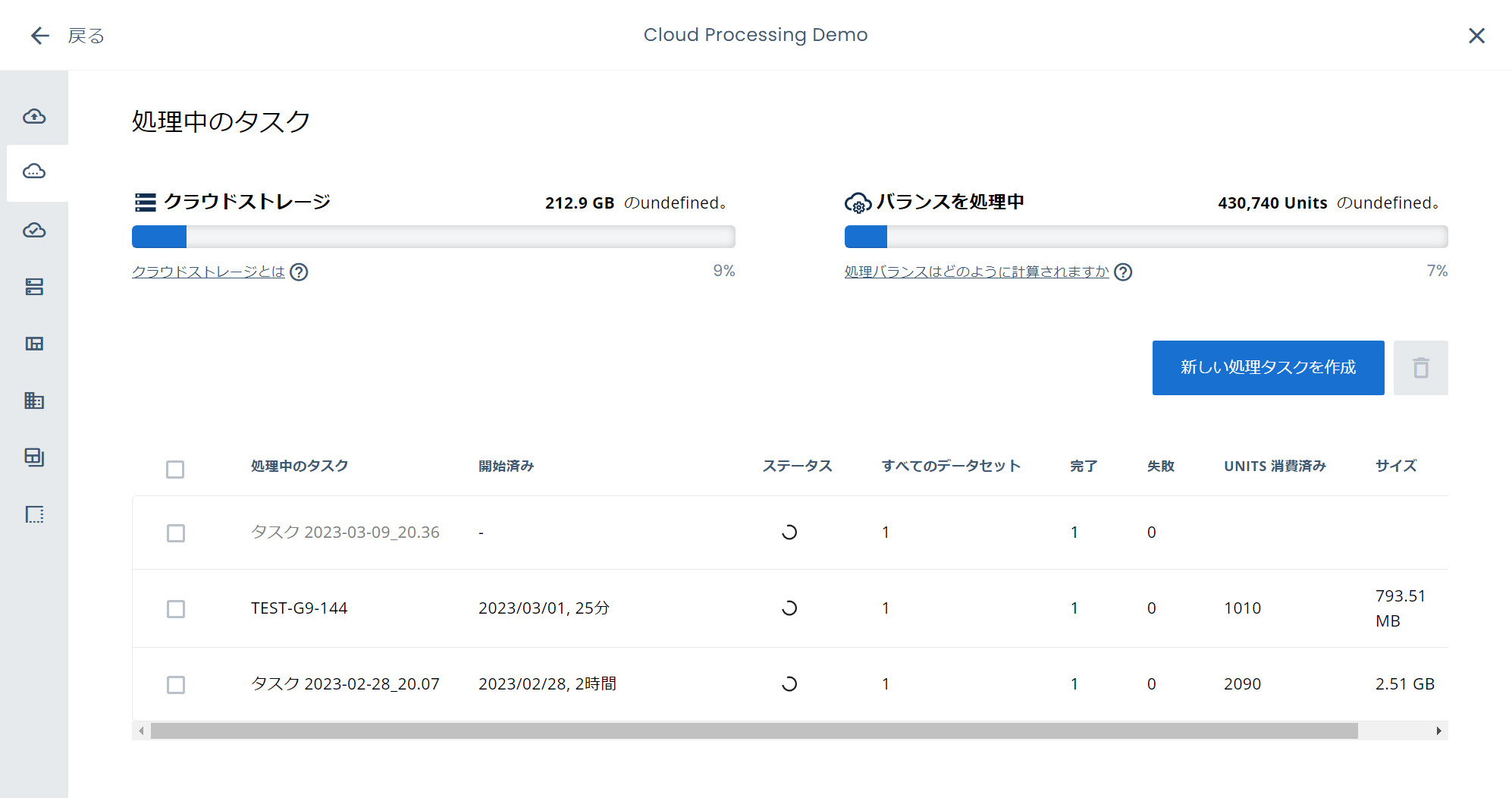The image size is (1512, 798).
Task: Sort by ステータス column header
Action: pyautogui.click(x=797, y=466)
